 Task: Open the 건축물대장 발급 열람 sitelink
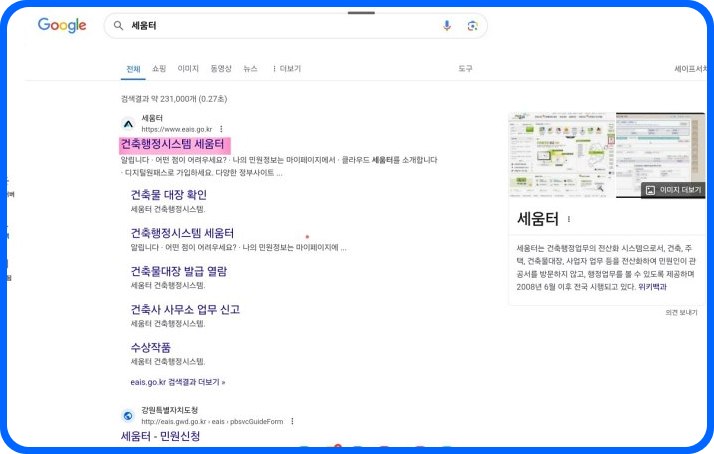178,271
